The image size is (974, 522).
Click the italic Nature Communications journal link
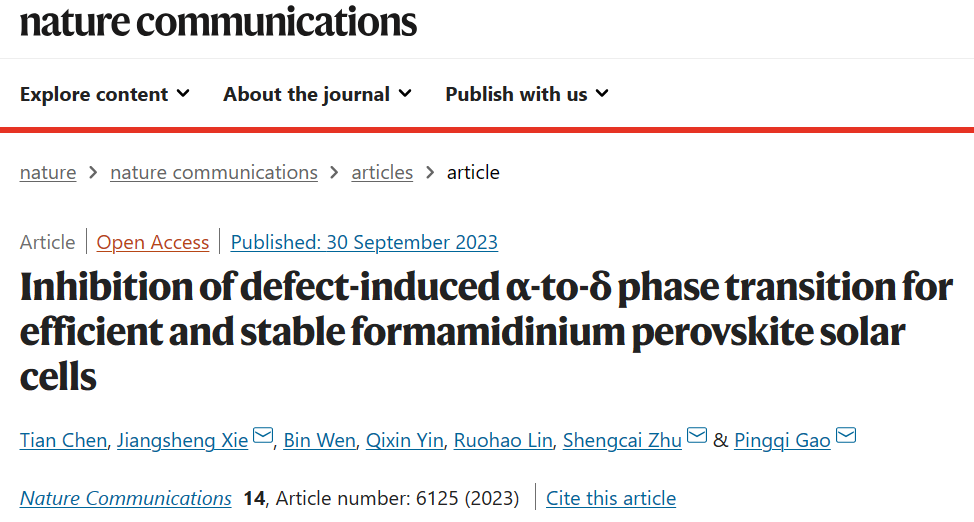(x=125, y=498)
